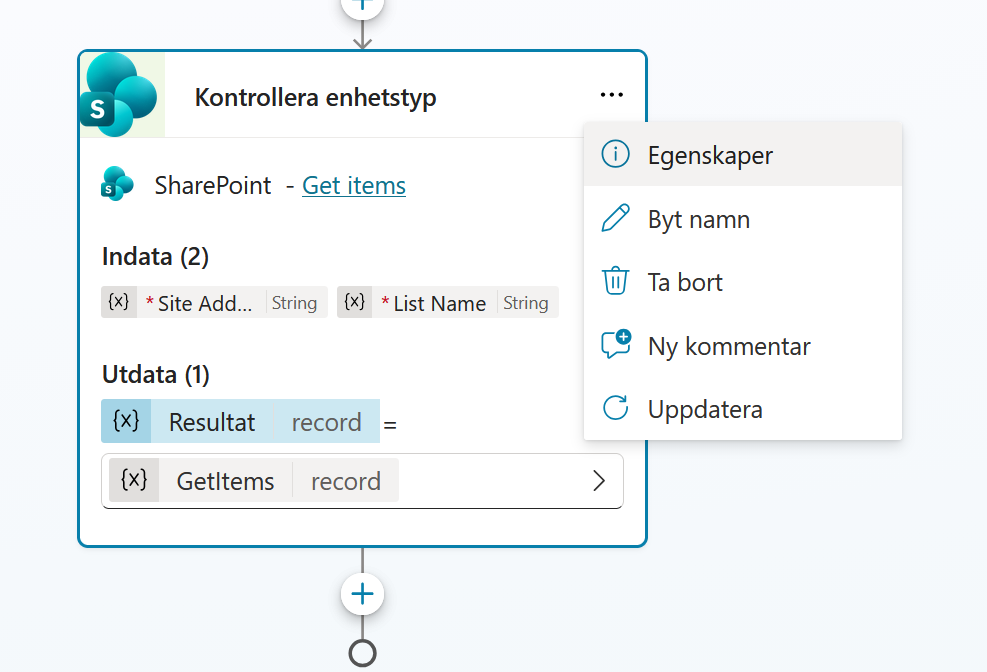987x672 pixels.
Task: Add a node with plus button above card
Action: tap(363, 6)
